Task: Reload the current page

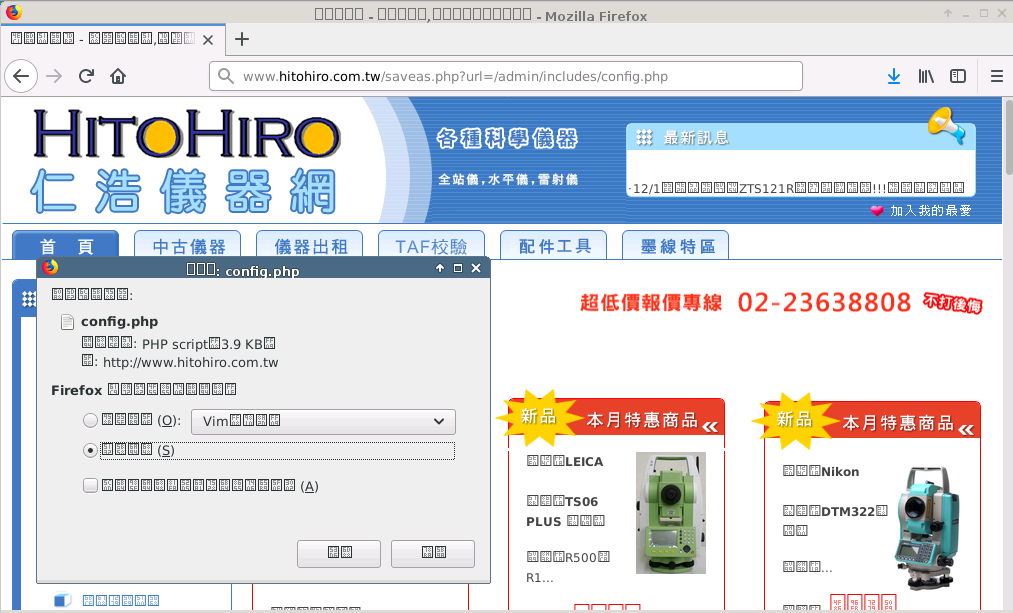Action: [86, 76]
